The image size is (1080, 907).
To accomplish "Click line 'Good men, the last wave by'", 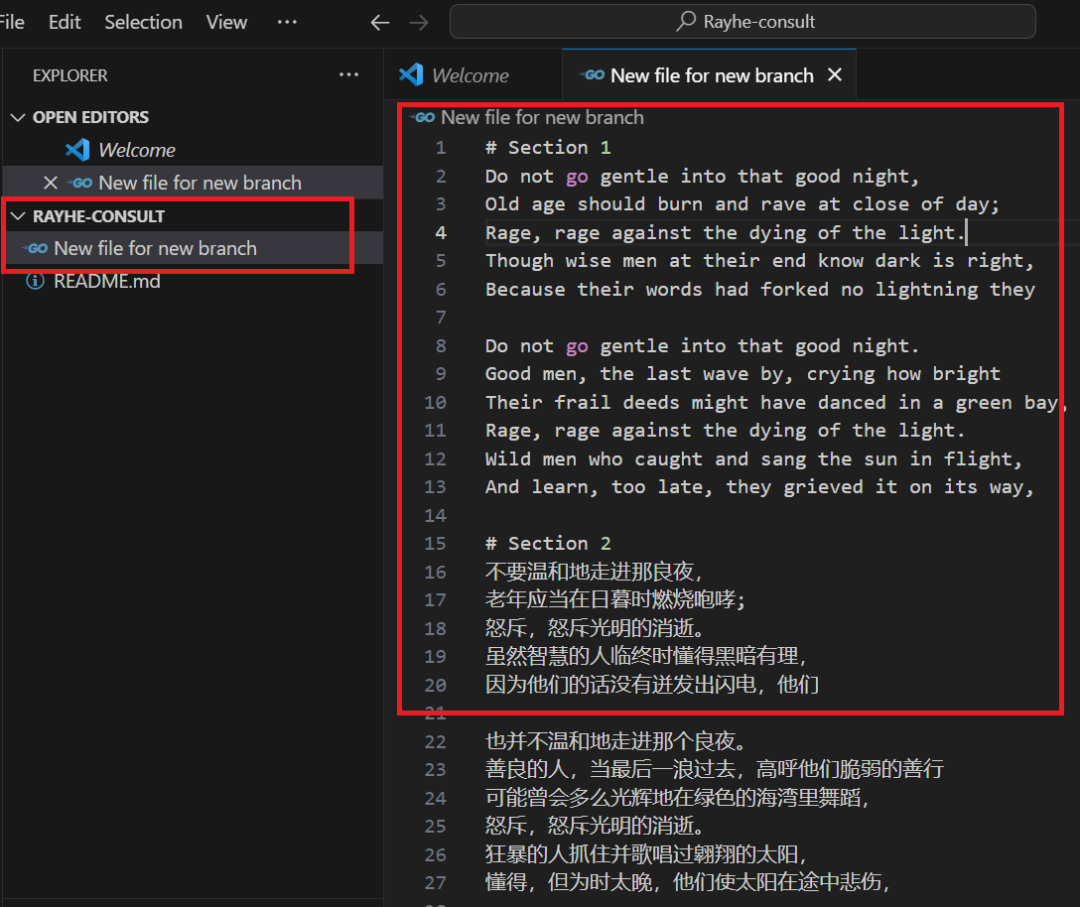I will (x=742, y=374).
